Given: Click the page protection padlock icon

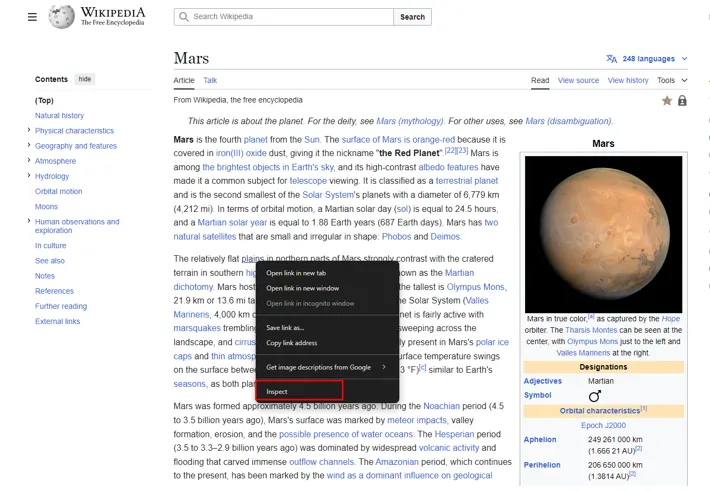Looking at the screenshot, I should coord(682,101).
